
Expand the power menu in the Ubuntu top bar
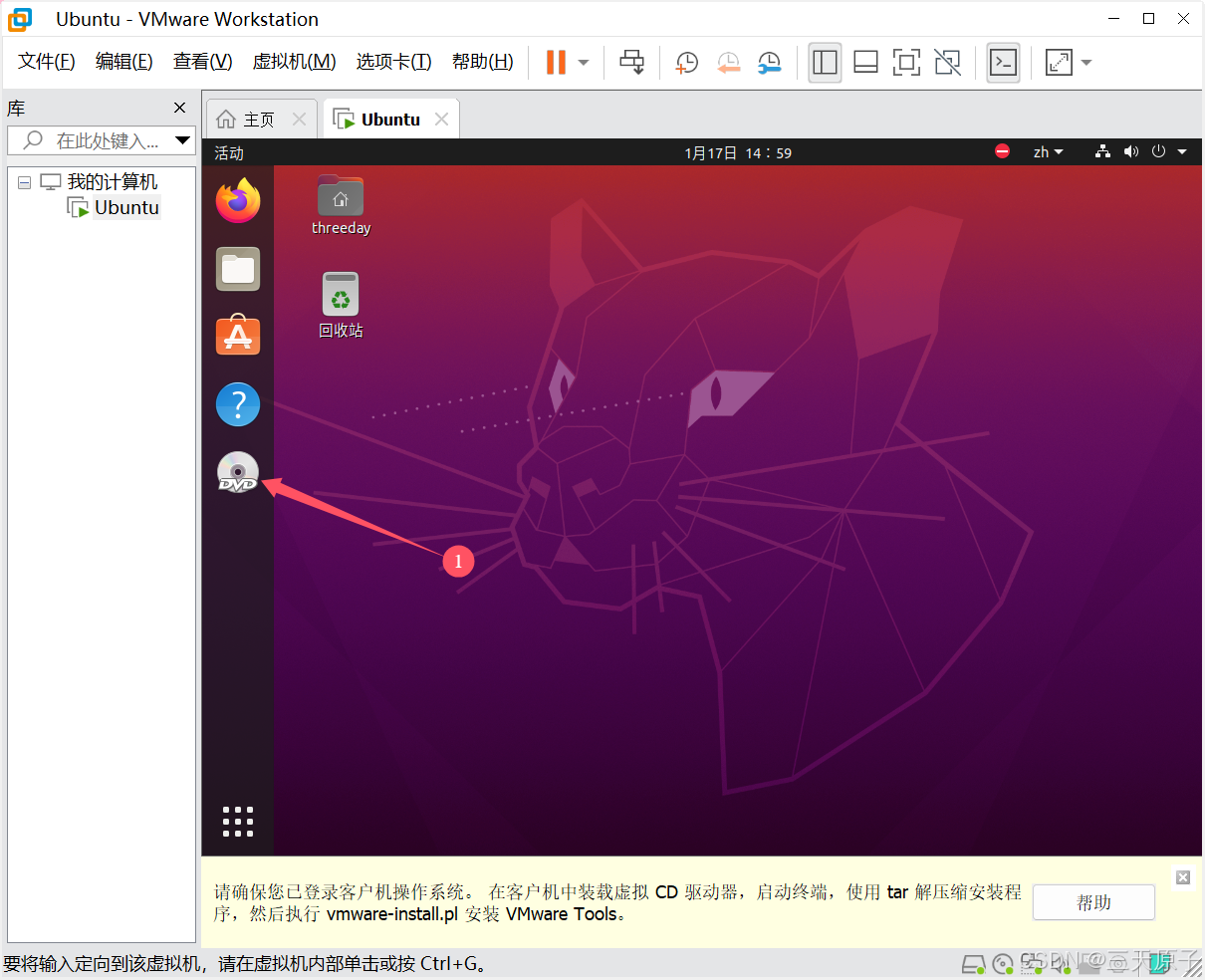pos(1158,151)
